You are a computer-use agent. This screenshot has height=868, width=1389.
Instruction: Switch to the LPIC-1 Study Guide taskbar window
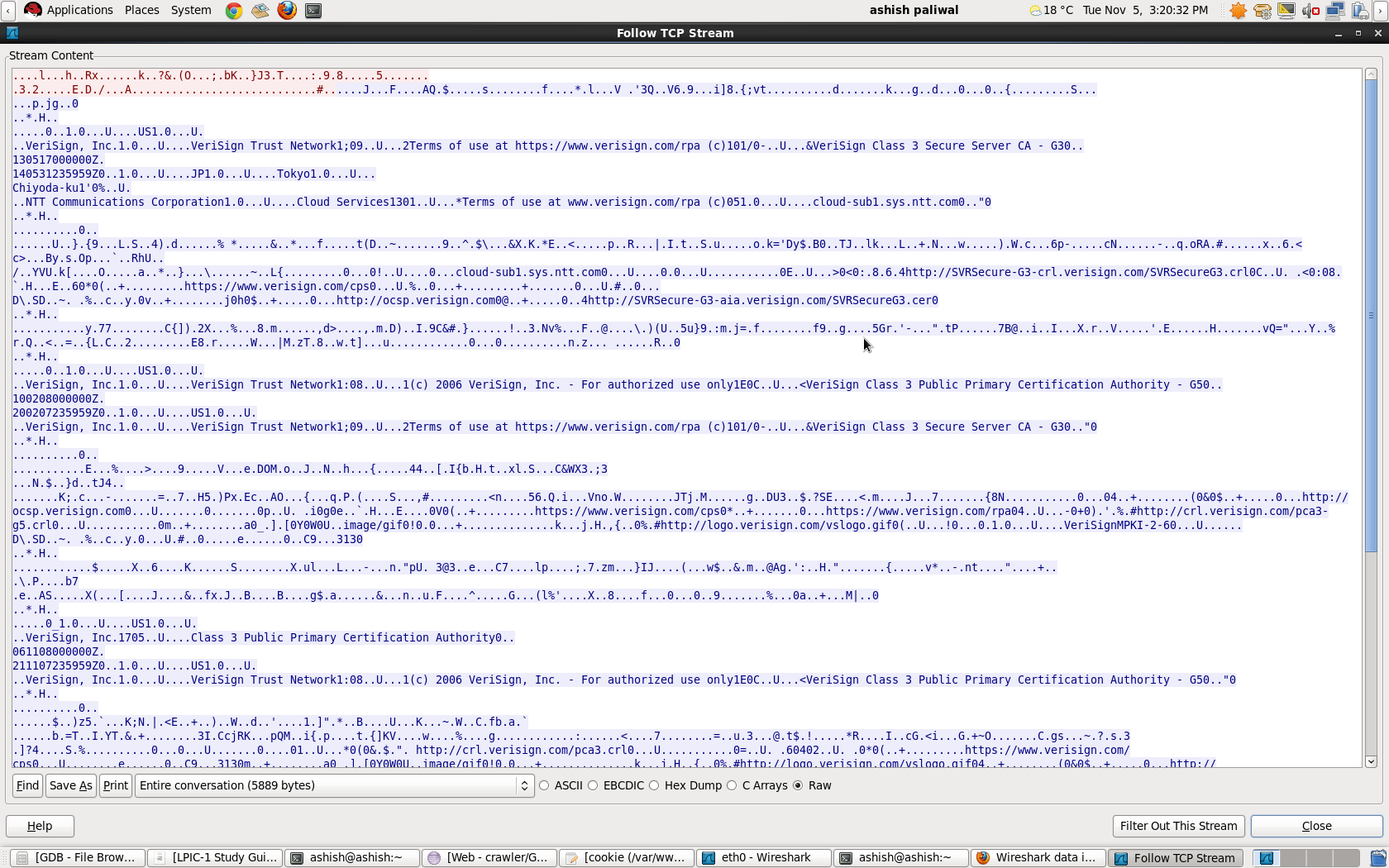click(216, 858)
